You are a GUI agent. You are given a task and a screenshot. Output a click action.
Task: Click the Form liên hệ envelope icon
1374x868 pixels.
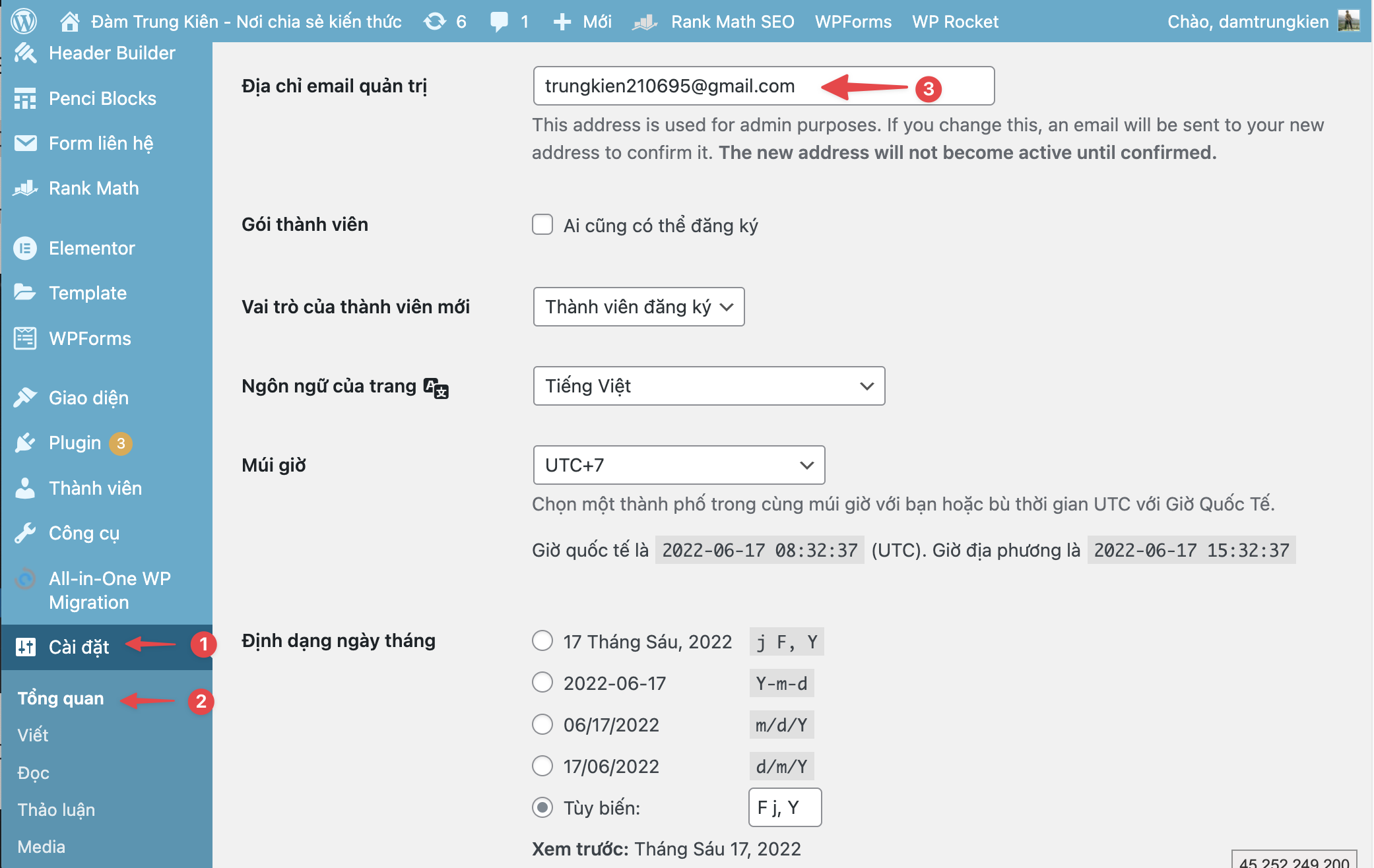point(25,143)
